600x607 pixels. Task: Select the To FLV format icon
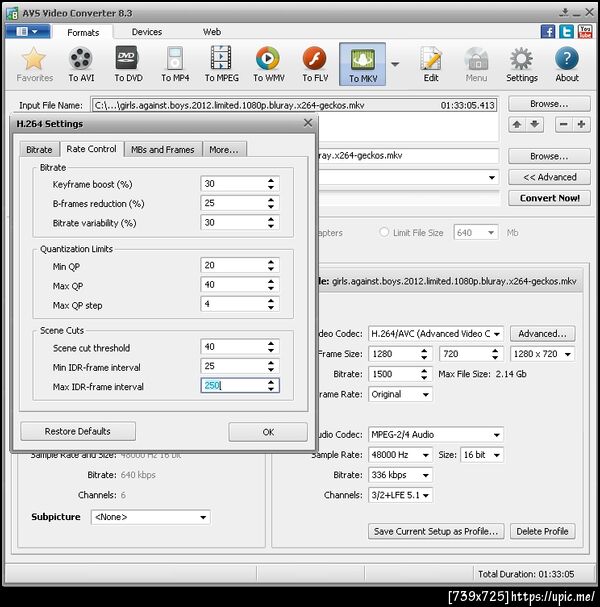315,64
